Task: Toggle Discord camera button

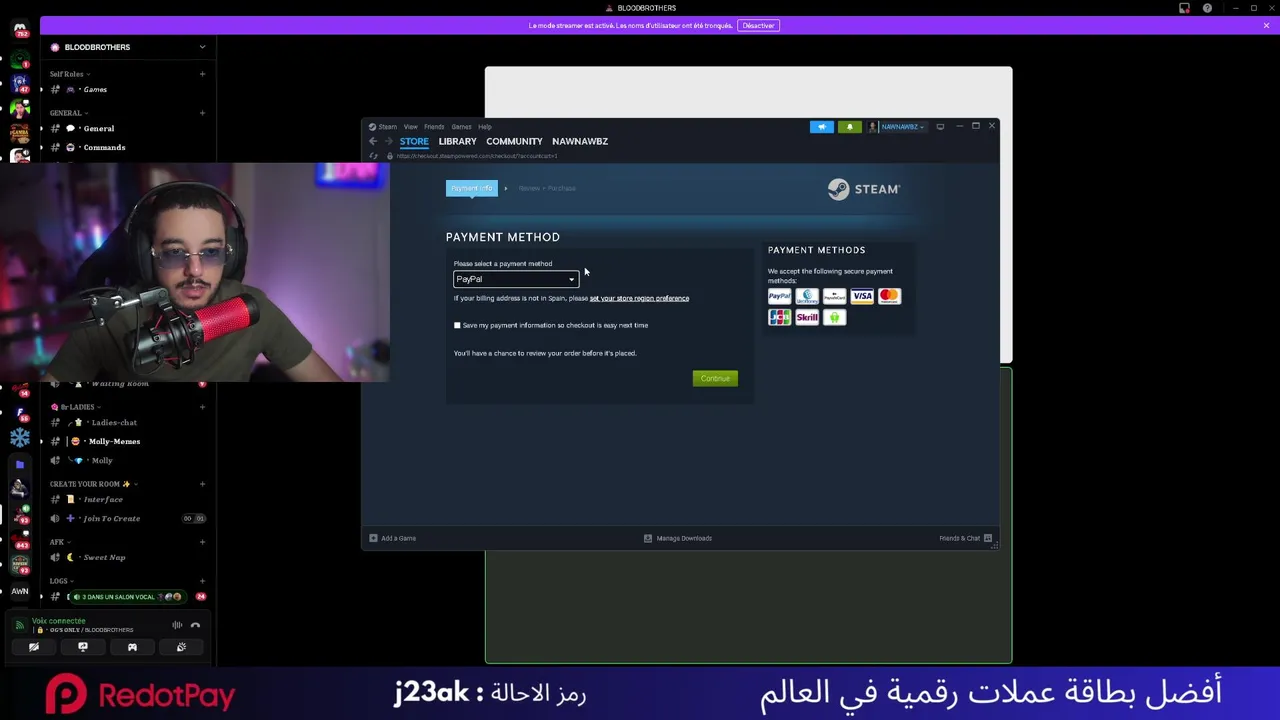Action: click(34, 647)
